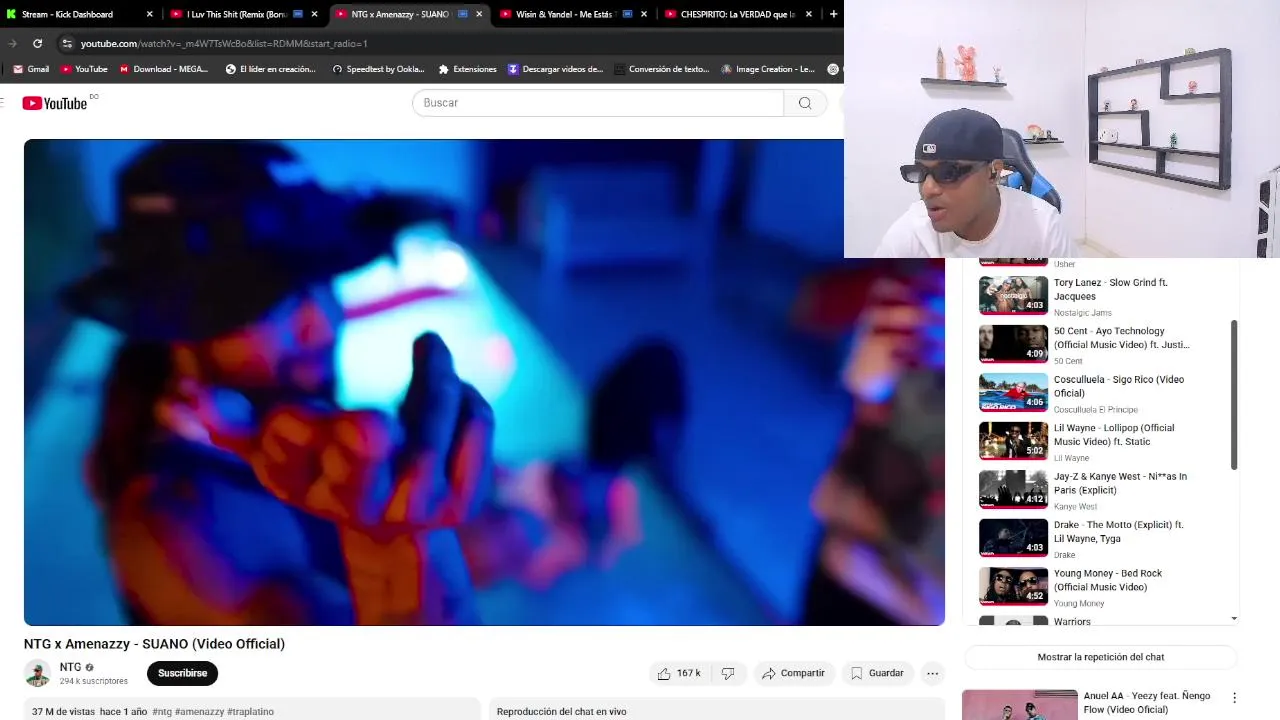The width and height of the screenshot is (1280, 720).
Task: Open site info icon in address bar
Action: (67, 44)
